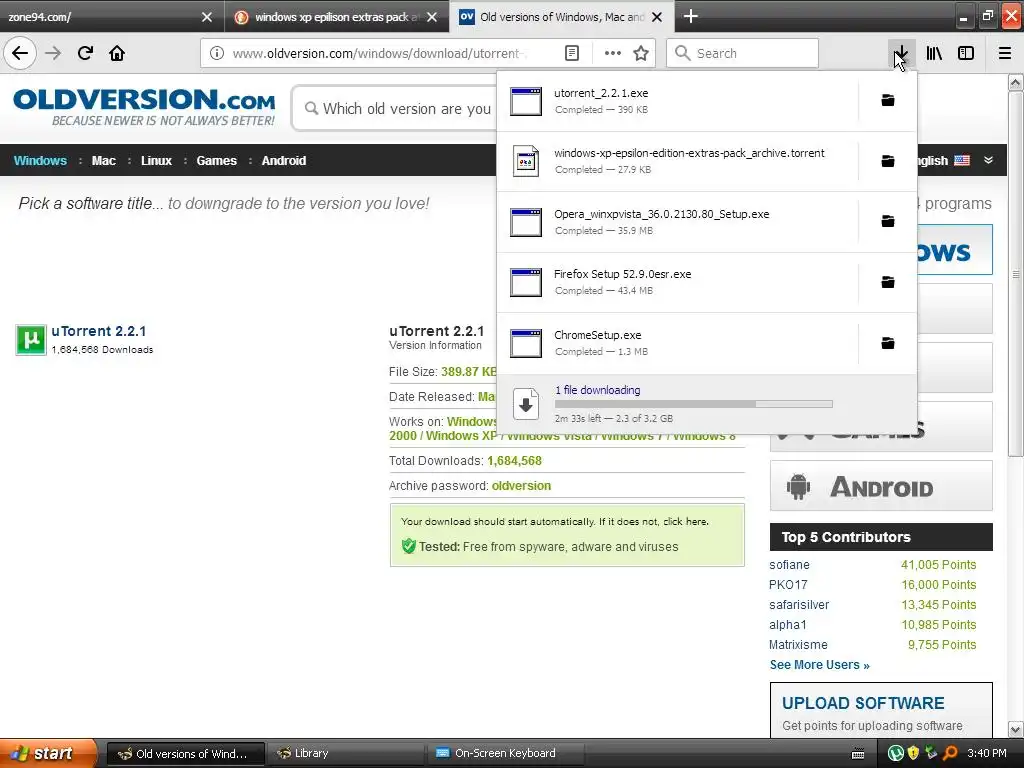Image resolution: width=1024 pixels, height=768 pixels.
Task: Open the Windows category menu
Action: click(x=40, y=161)
